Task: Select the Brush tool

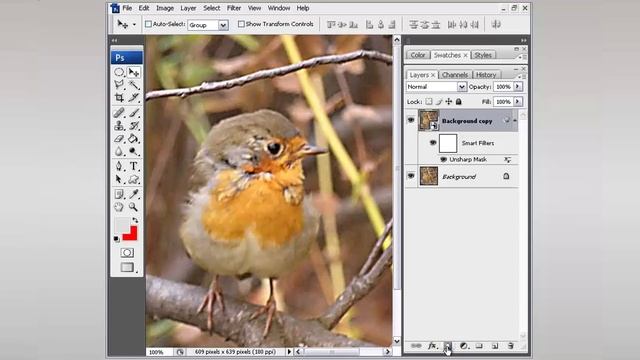Action: (x=133, y=113)
